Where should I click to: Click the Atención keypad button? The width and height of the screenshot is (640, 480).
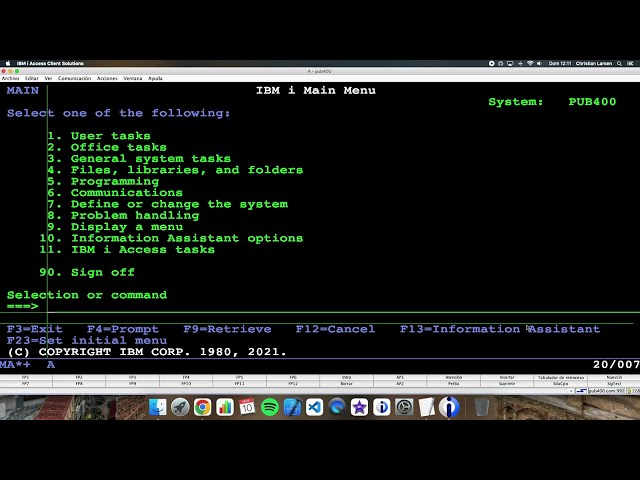click(x=453, y=378)
